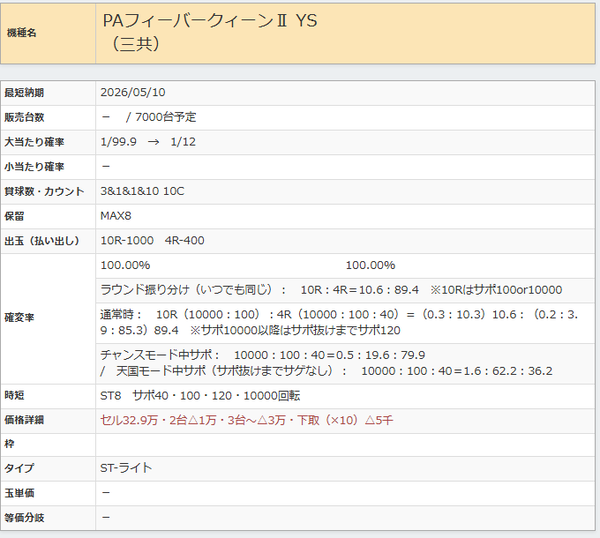The image size is (600, 538).
Task: Select the ST8 サポ40・100・120・10000回転 value
Action: pos(200,395)
